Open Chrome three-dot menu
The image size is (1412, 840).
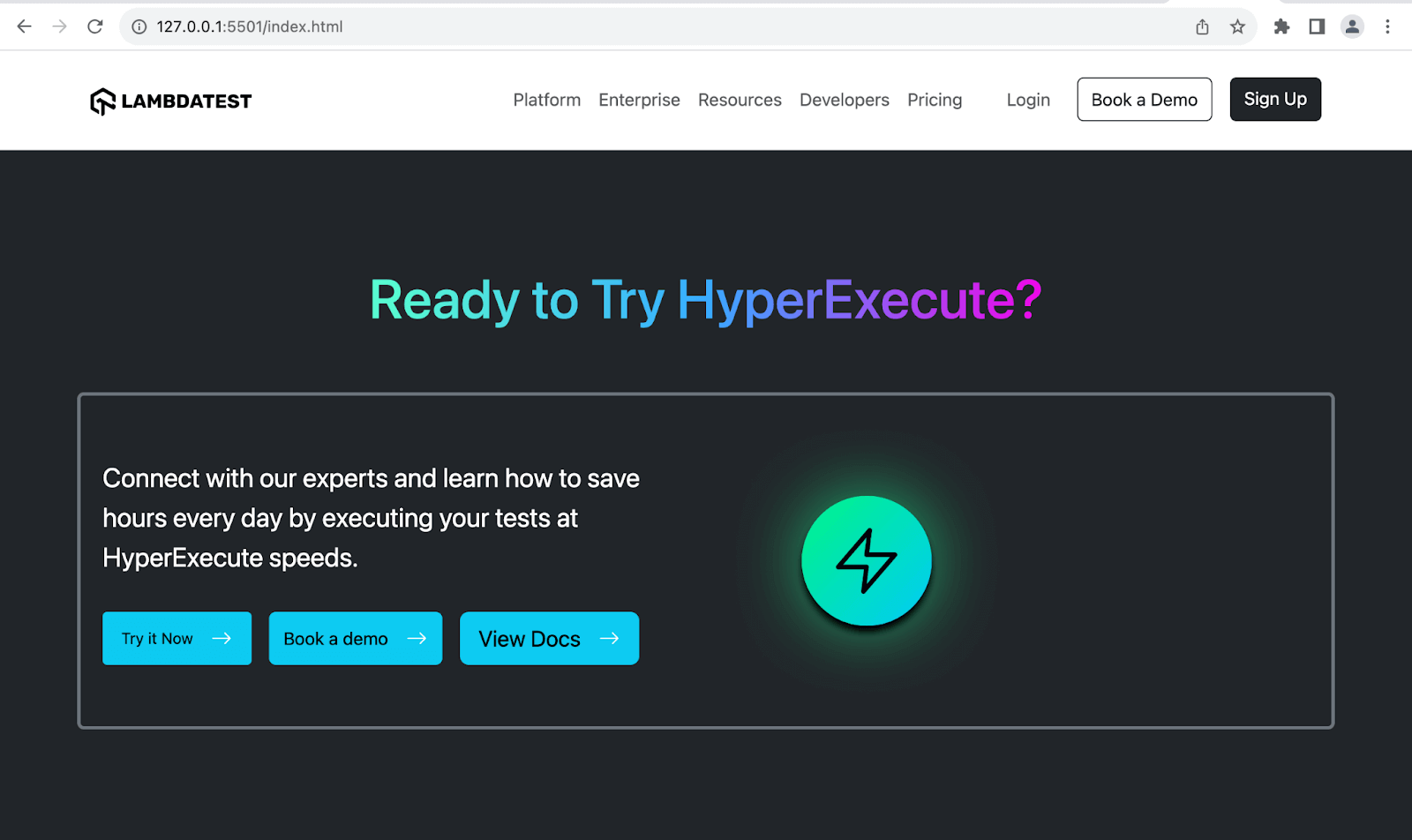(x=1387, y=26)
